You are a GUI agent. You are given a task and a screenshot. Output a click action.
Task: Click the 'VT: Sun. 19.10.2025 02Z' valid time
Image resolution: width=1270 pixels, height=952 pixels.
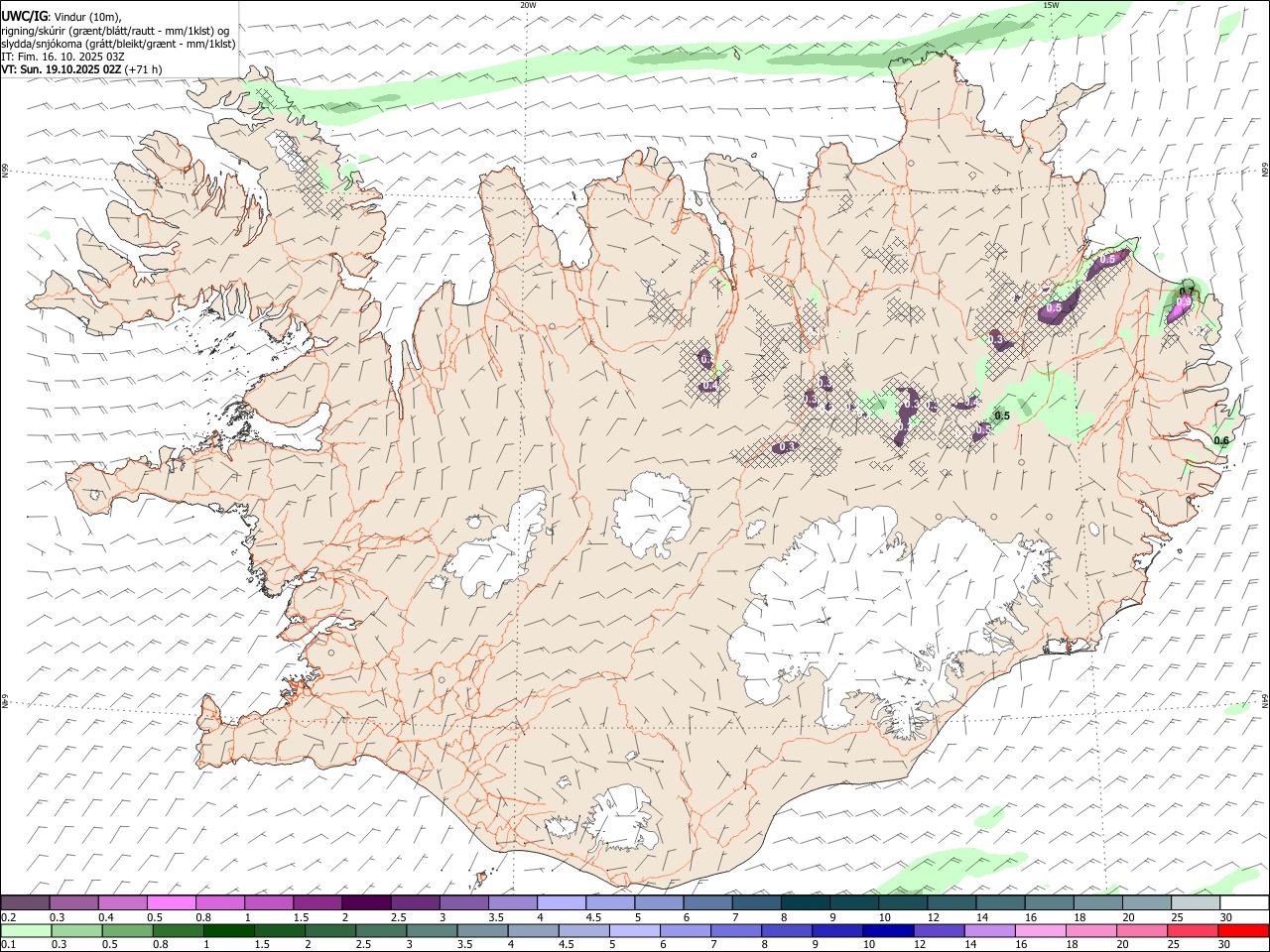[62, 69]
